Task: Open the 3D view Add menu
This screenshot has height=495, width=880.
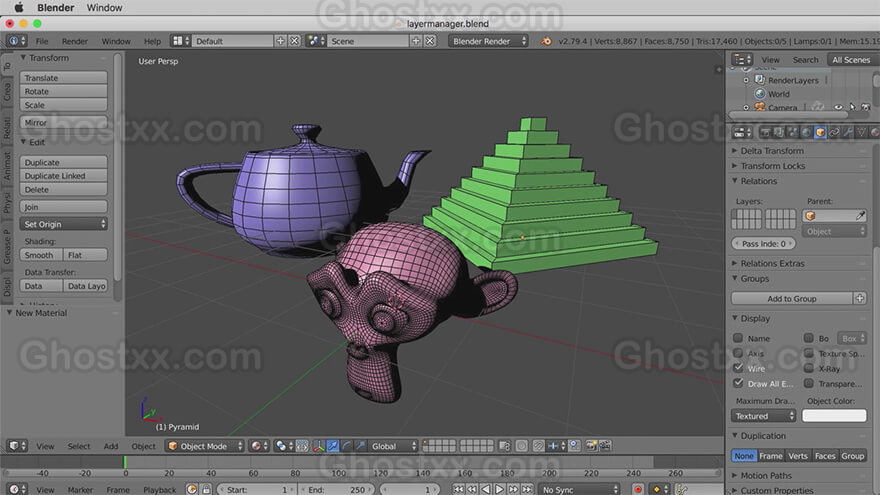Action: 111,446
